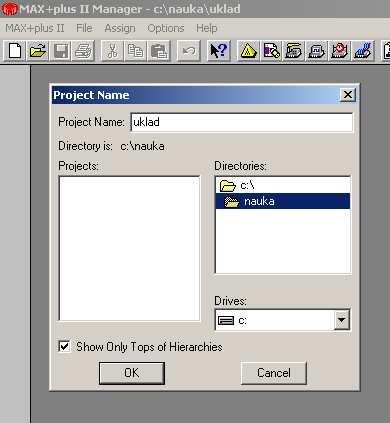Open the Assign menu
This screenshot has width=390, height=423.
coord(120,28)
